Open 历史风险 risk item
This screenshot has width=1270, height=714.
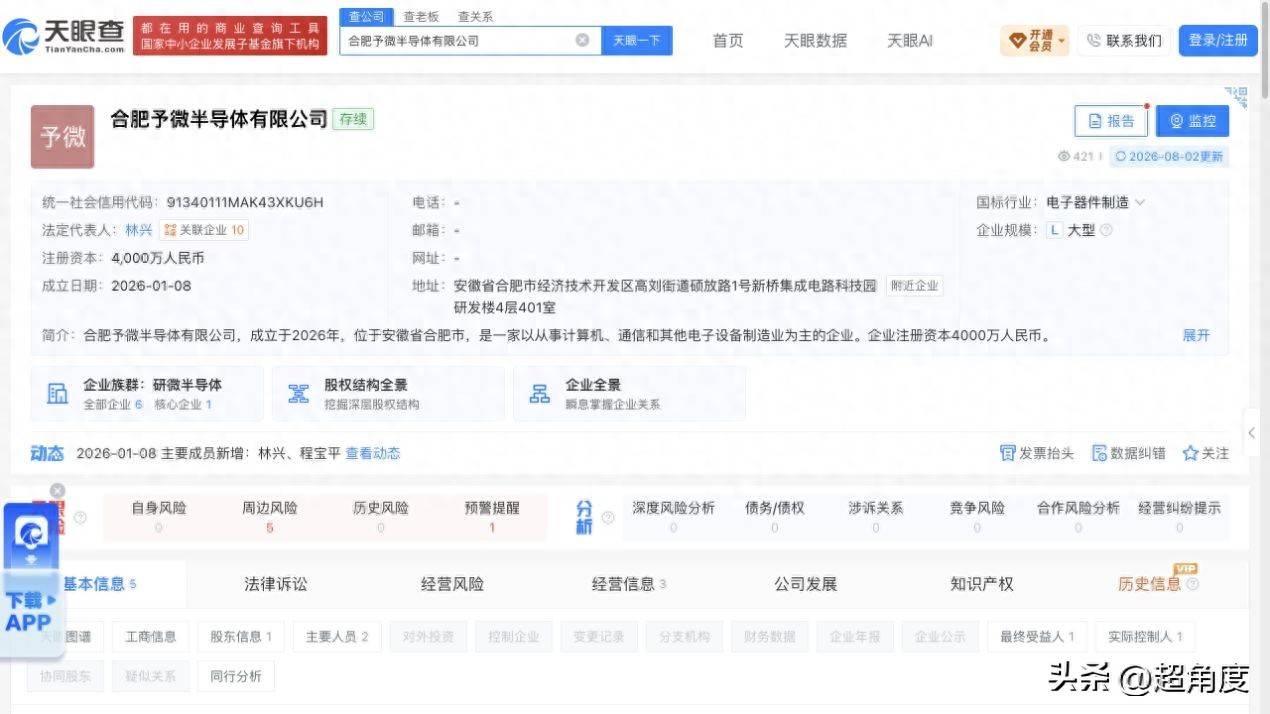(381, 516)
